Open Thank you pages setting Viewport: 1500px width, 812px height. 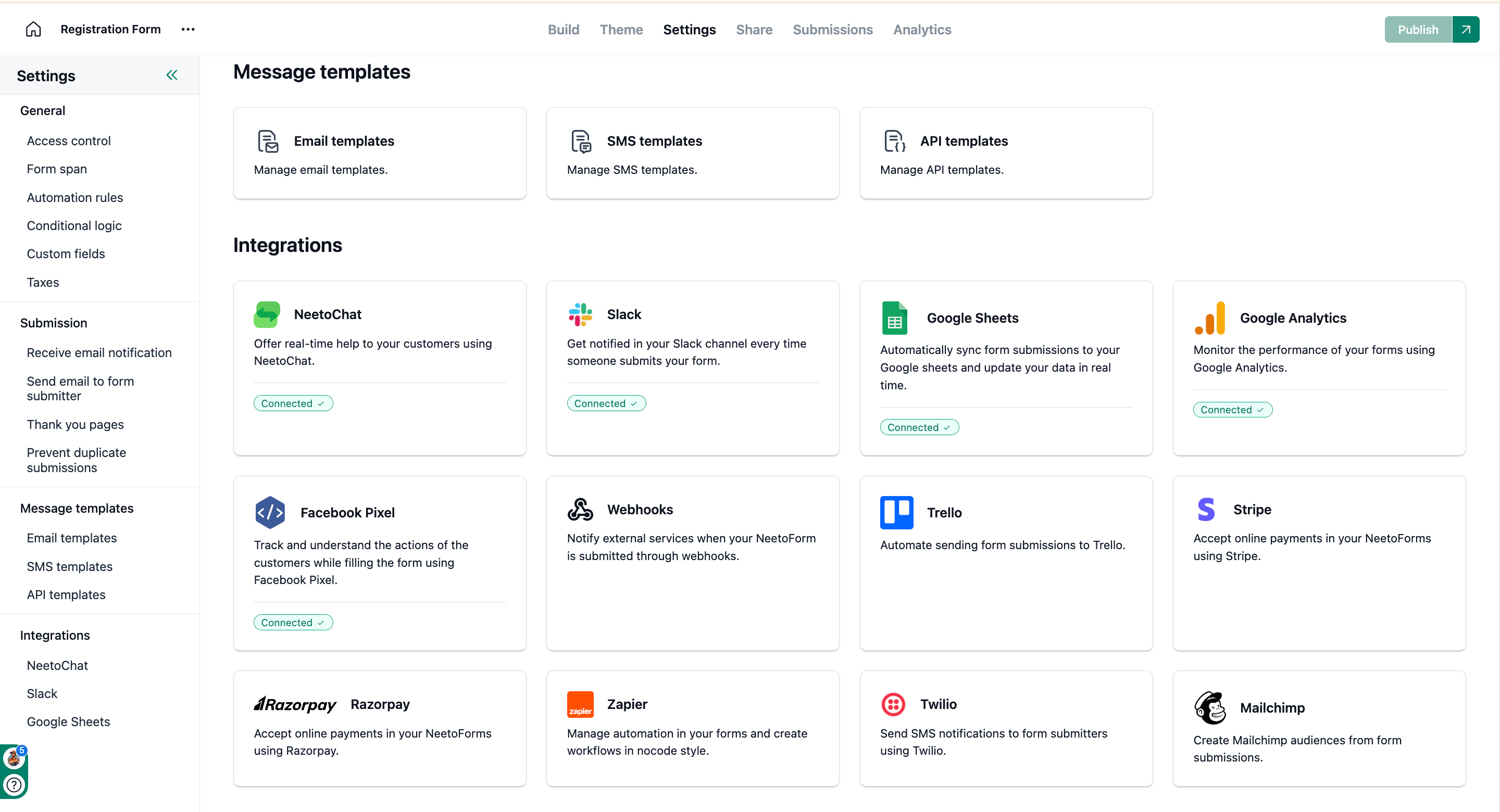pos(76,424)
